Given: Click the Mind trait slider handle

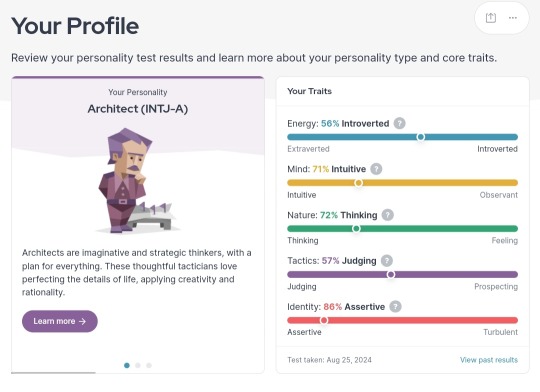Looking at the screenshot, I should [x=358, y=183].
